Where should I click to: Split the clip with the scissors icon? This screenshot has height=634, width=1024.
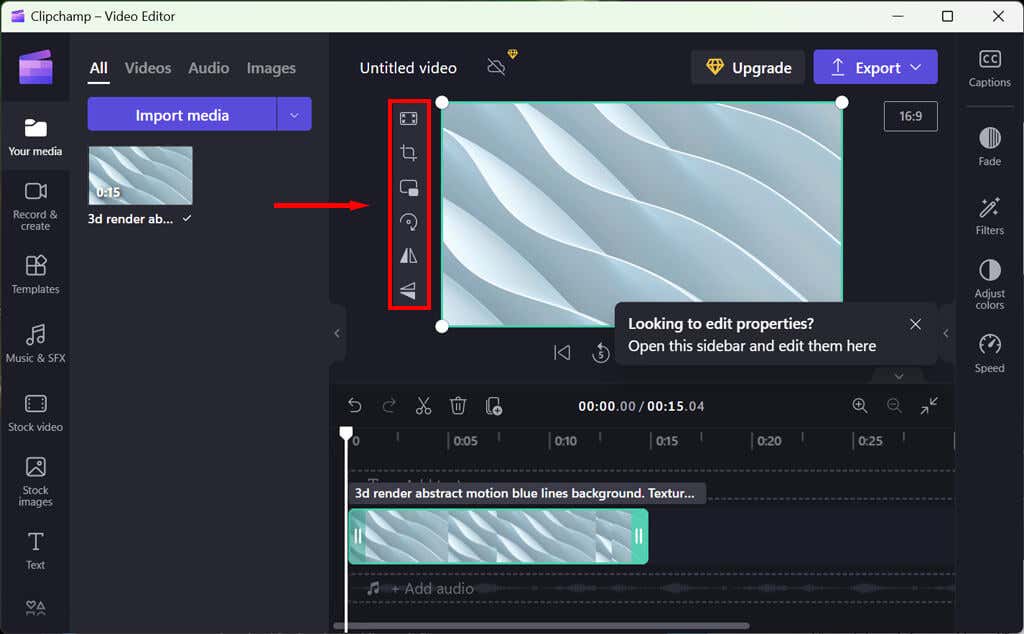point(423,405)
